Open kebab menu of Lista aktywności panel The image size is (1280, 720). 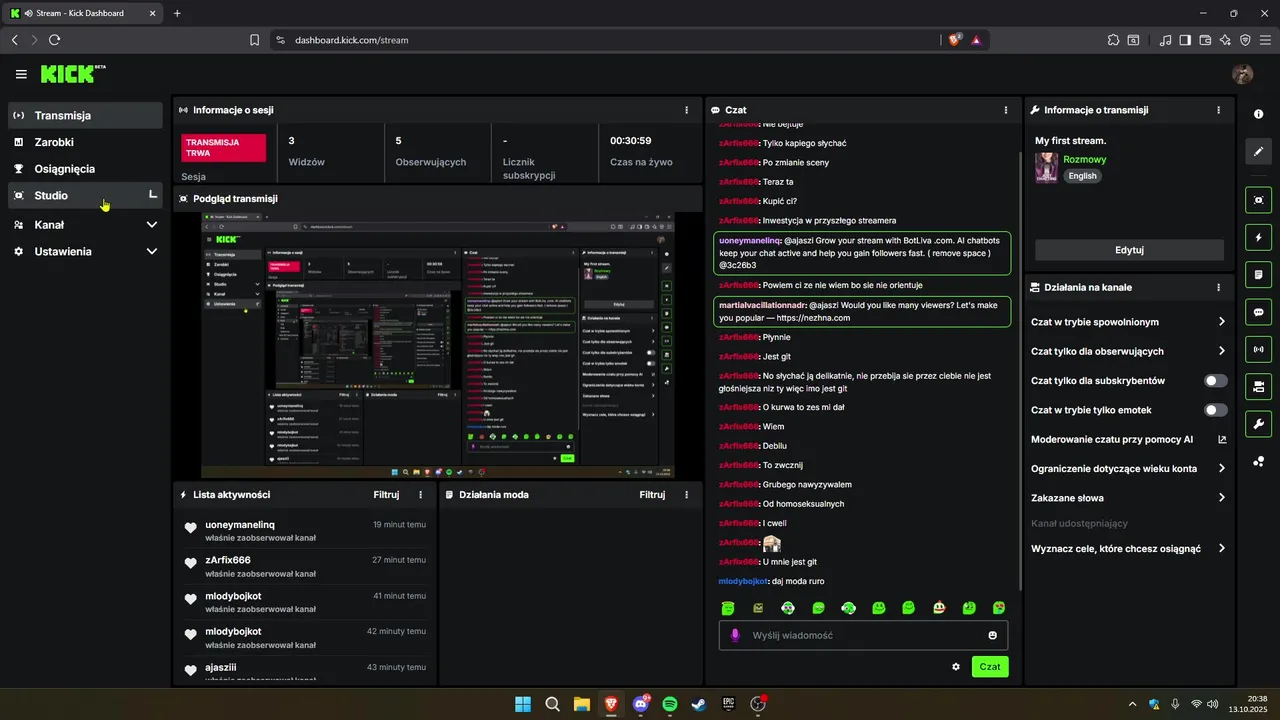pyautogui.click(x=420, y=495)
